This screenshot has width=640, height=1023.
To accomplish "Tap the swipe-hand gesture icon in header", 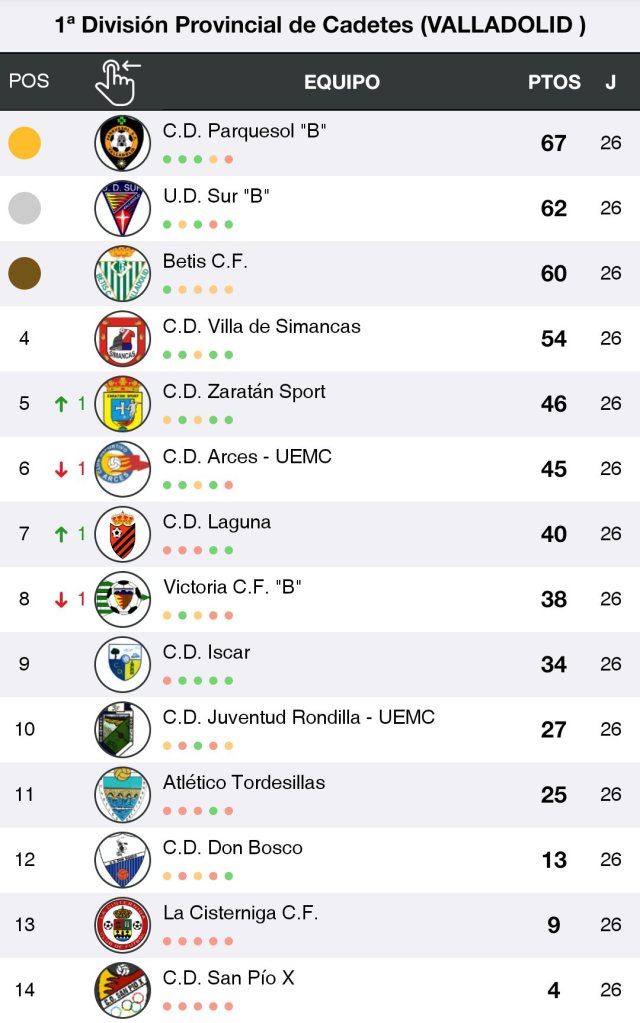I will 117,81.
